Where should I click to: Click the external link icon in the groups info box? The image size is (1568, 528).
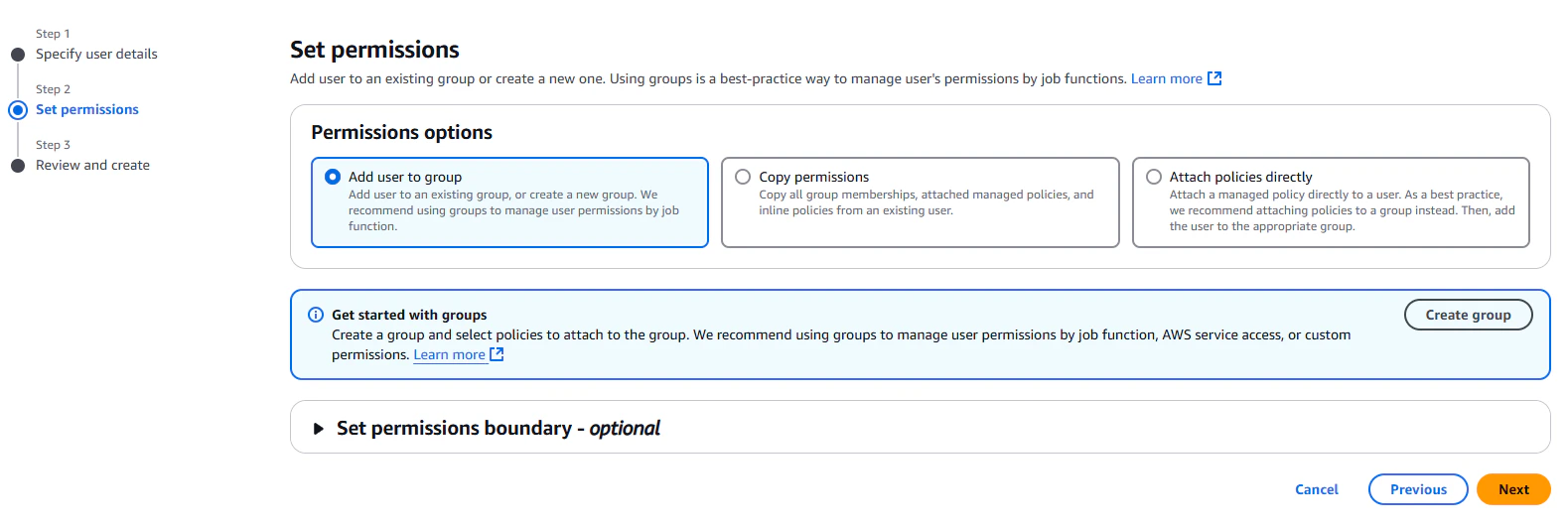pyautogui.click(x=498, y=354)
